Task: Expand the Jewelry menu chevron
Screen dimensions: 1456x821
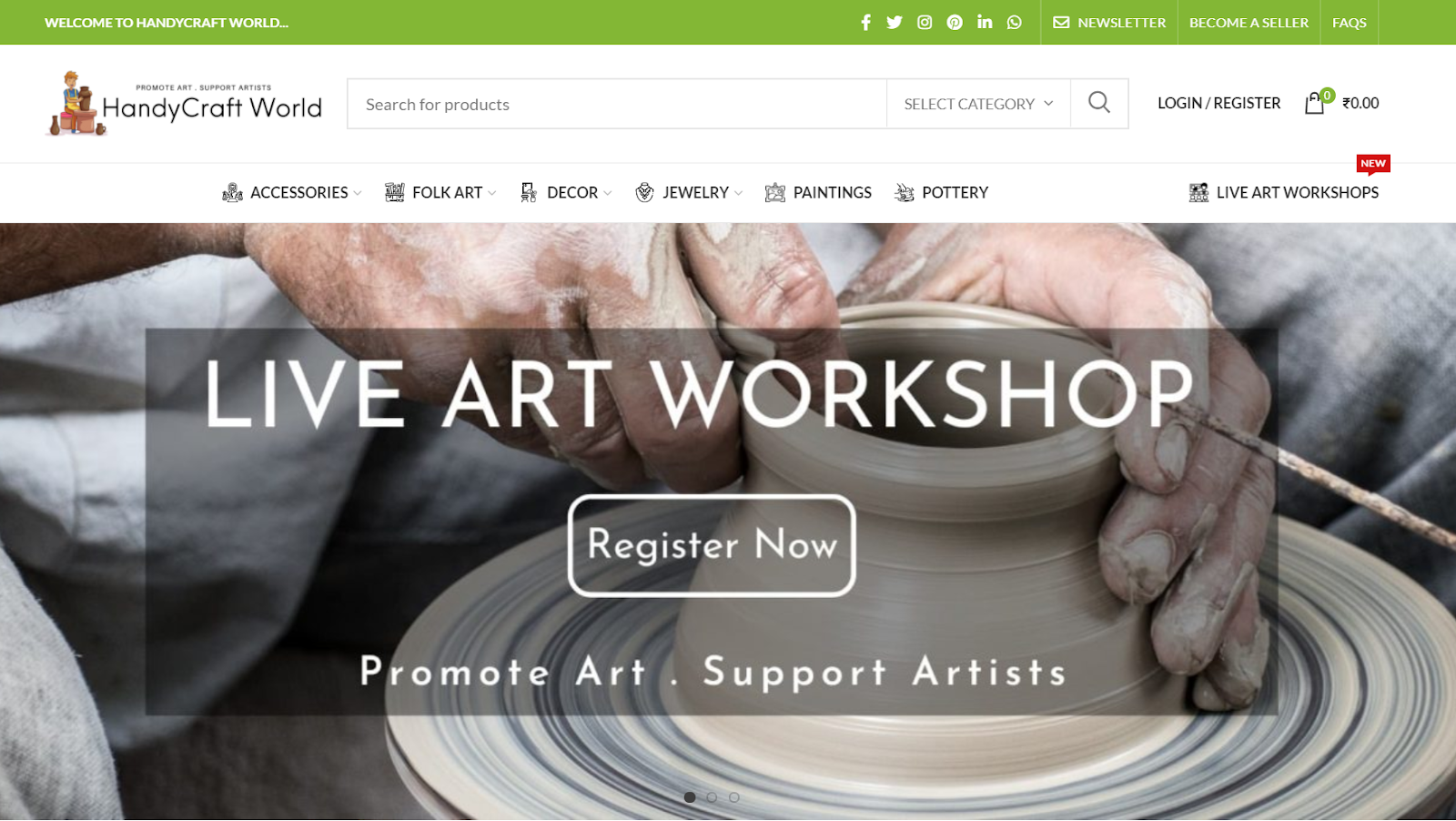Action: (x=738, y=193)
